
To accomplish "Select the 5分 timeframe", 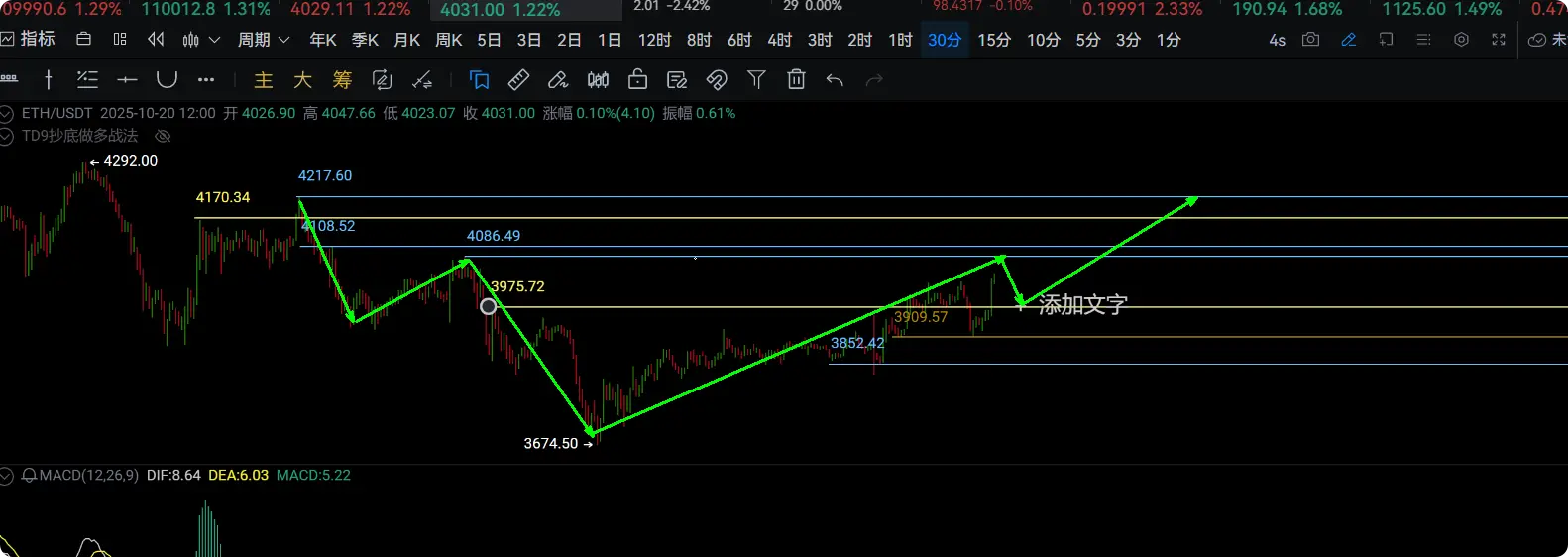I will tap(1088, 40).
